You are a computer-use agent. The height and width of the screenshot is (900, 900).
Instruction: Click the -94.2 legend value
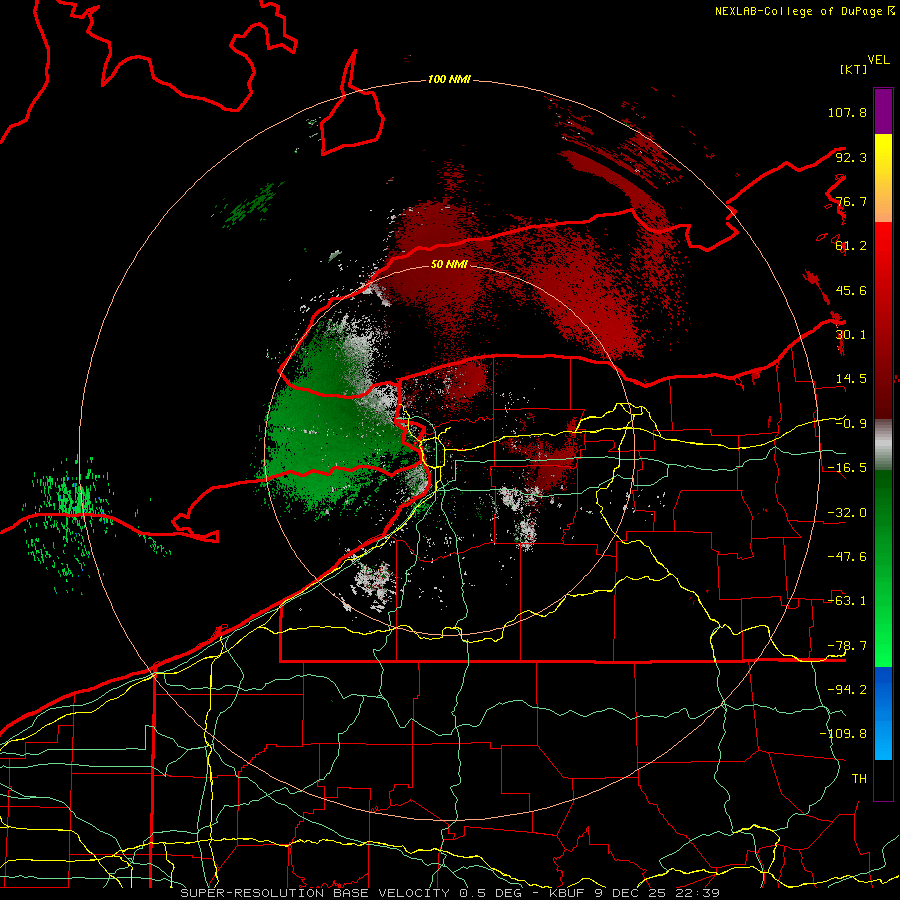coord(847,689)
